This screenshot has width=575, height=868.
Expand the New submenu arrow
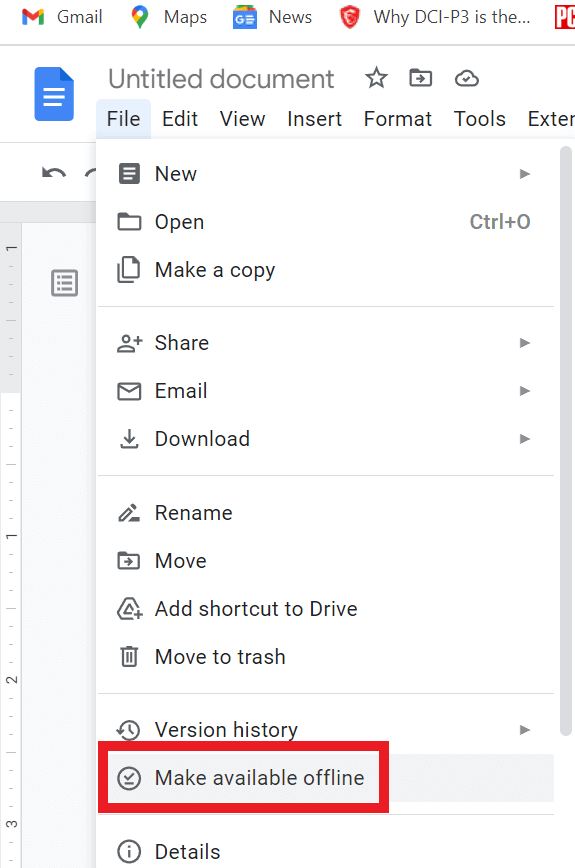[525, 174]
